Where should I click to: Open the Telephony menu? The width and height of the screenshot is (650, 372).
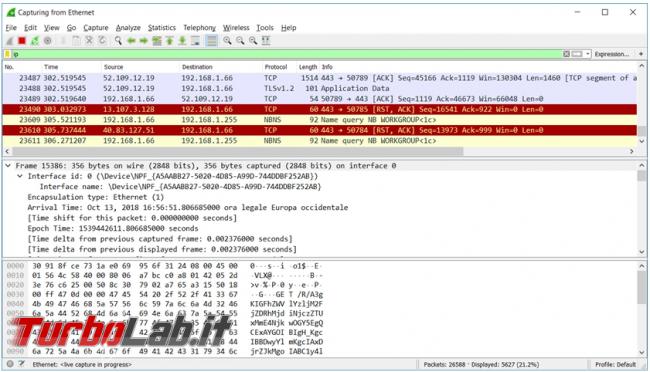pos(199,28)
